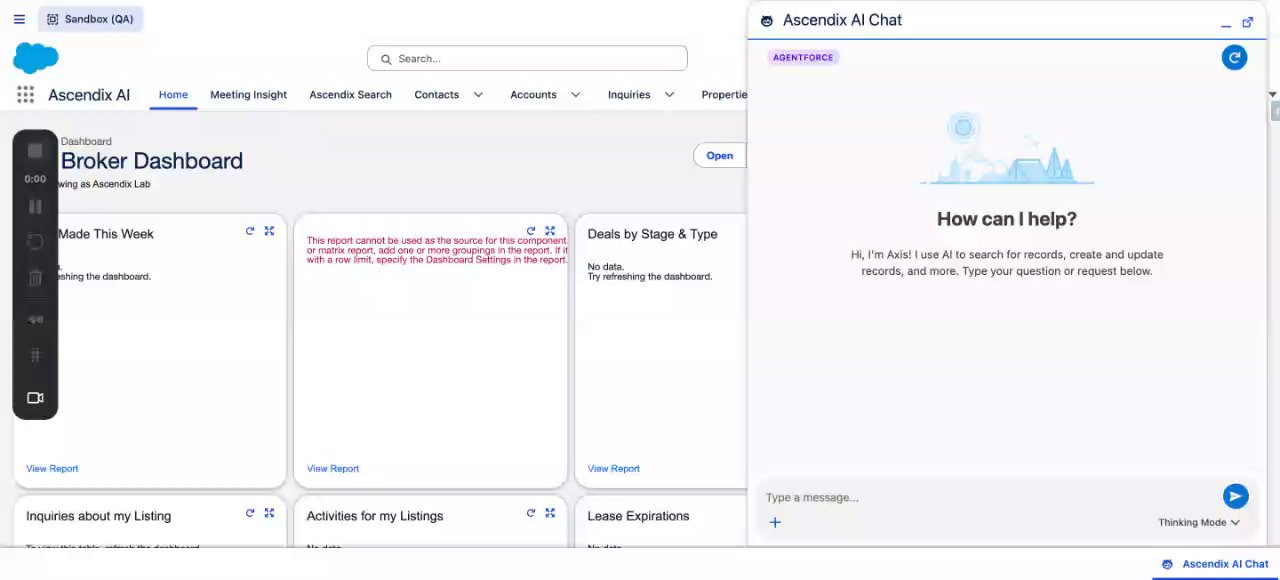Click the Open button on Broker Dashboard
This screenshot has width=1280, height=580.
(x=719, y=155)
